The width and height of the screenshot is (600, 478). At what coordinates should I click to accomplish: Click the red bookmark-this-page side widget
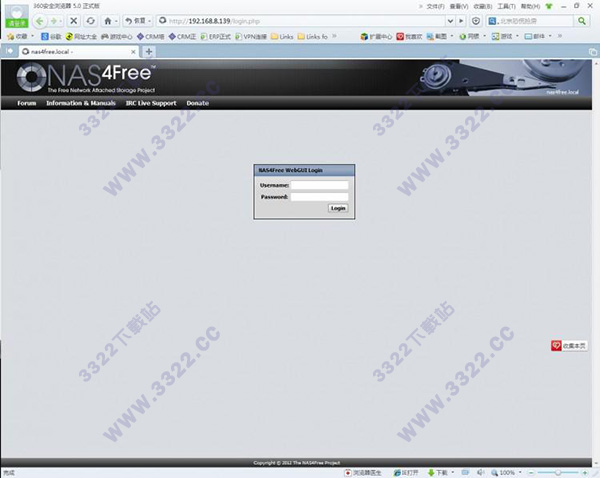coord(570,345)
